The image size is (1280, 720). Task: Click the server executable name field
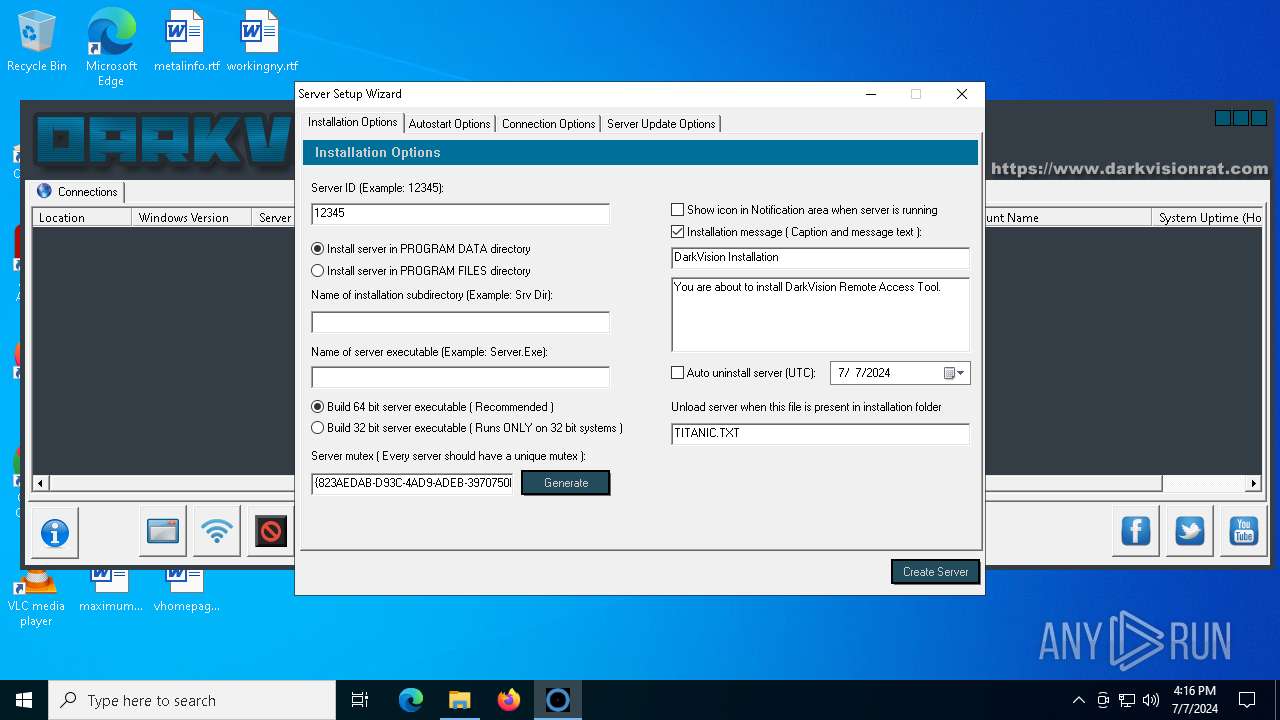(460, 377)
